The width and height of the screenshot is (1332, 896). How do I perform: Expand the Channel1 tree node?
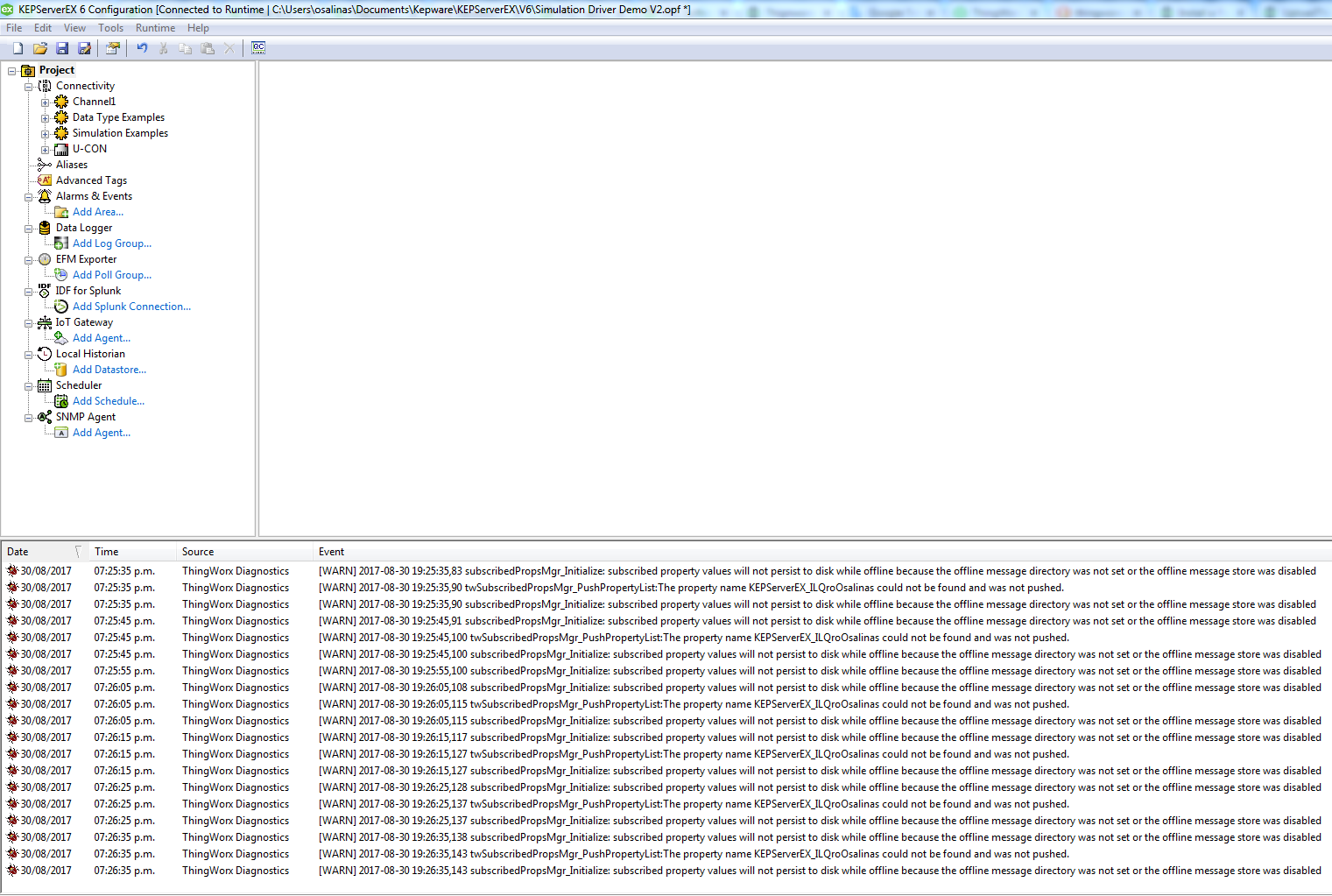[45, 102]
